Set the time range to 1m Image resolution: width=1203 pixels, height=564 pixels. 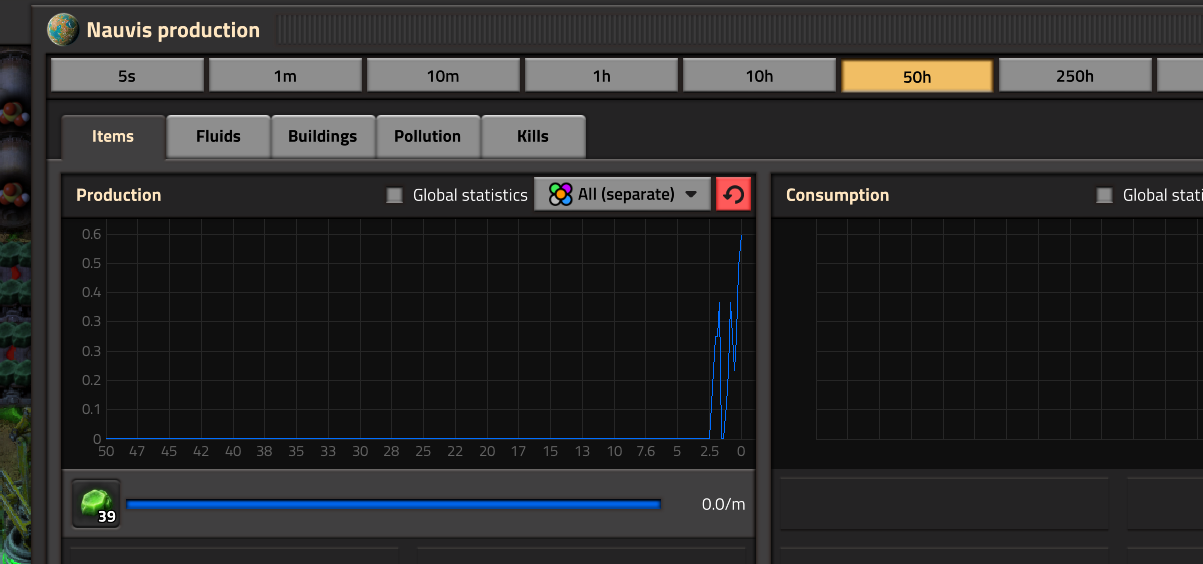click(x=285, y=76)
